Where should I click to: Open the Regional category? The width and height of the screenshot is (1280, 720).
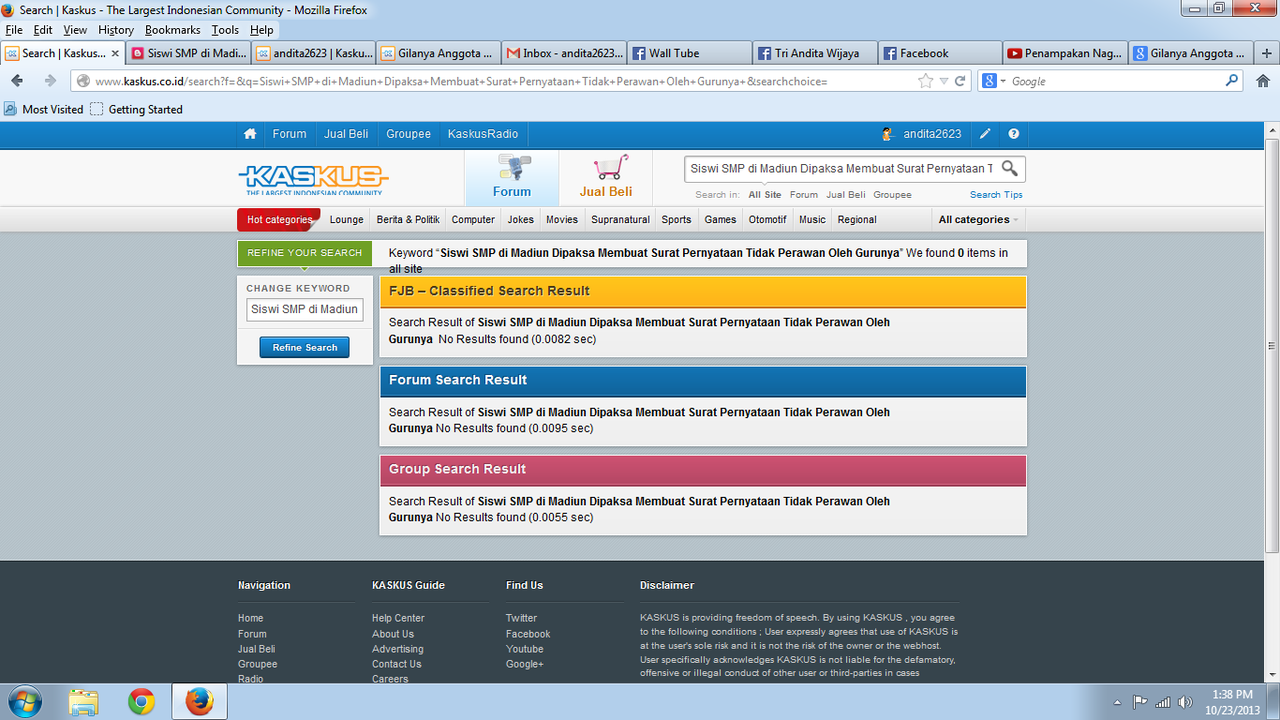pos(857,220)
